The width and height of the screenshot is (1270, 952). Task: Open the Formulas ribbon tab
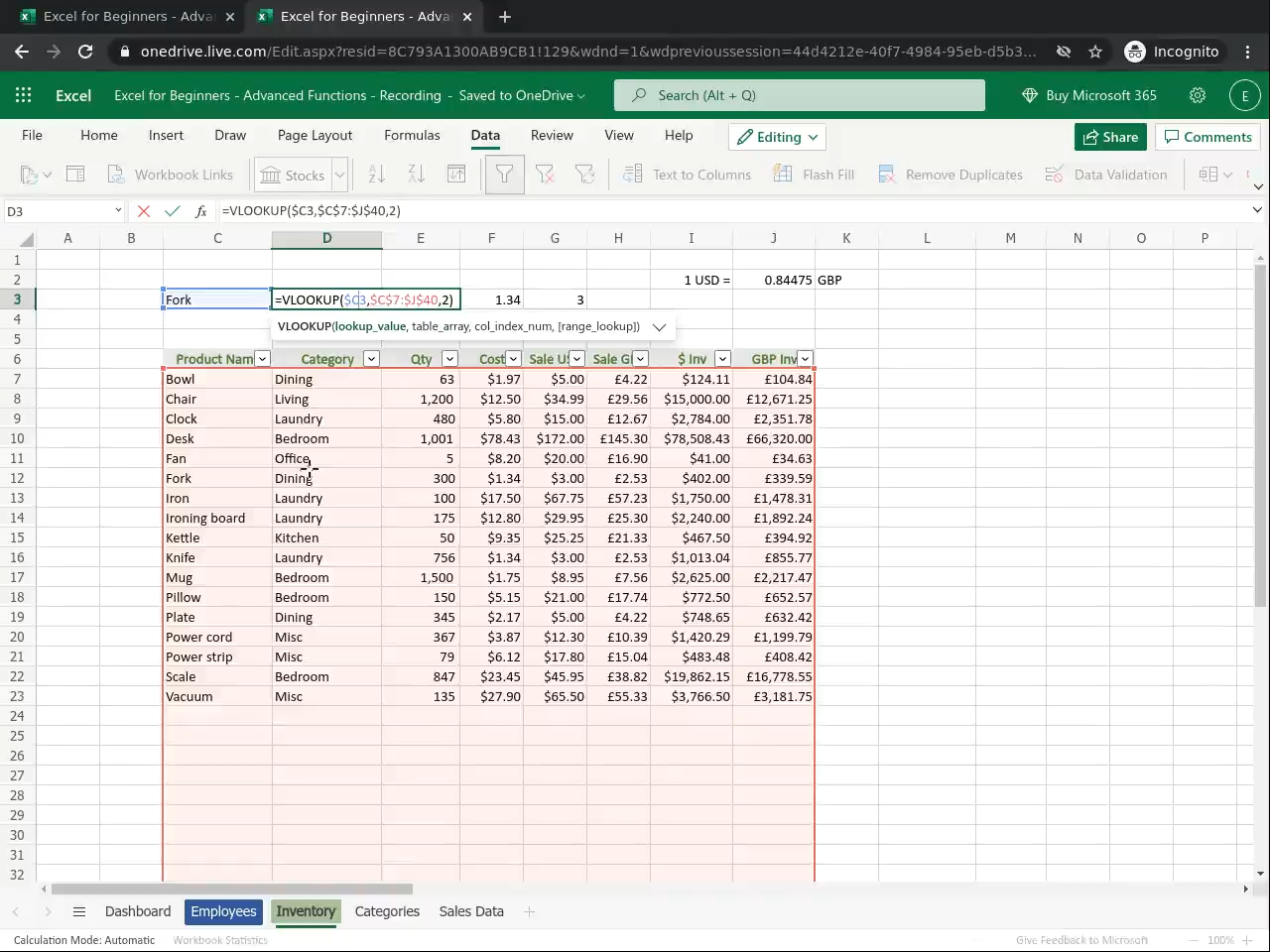tap(412, 135)
